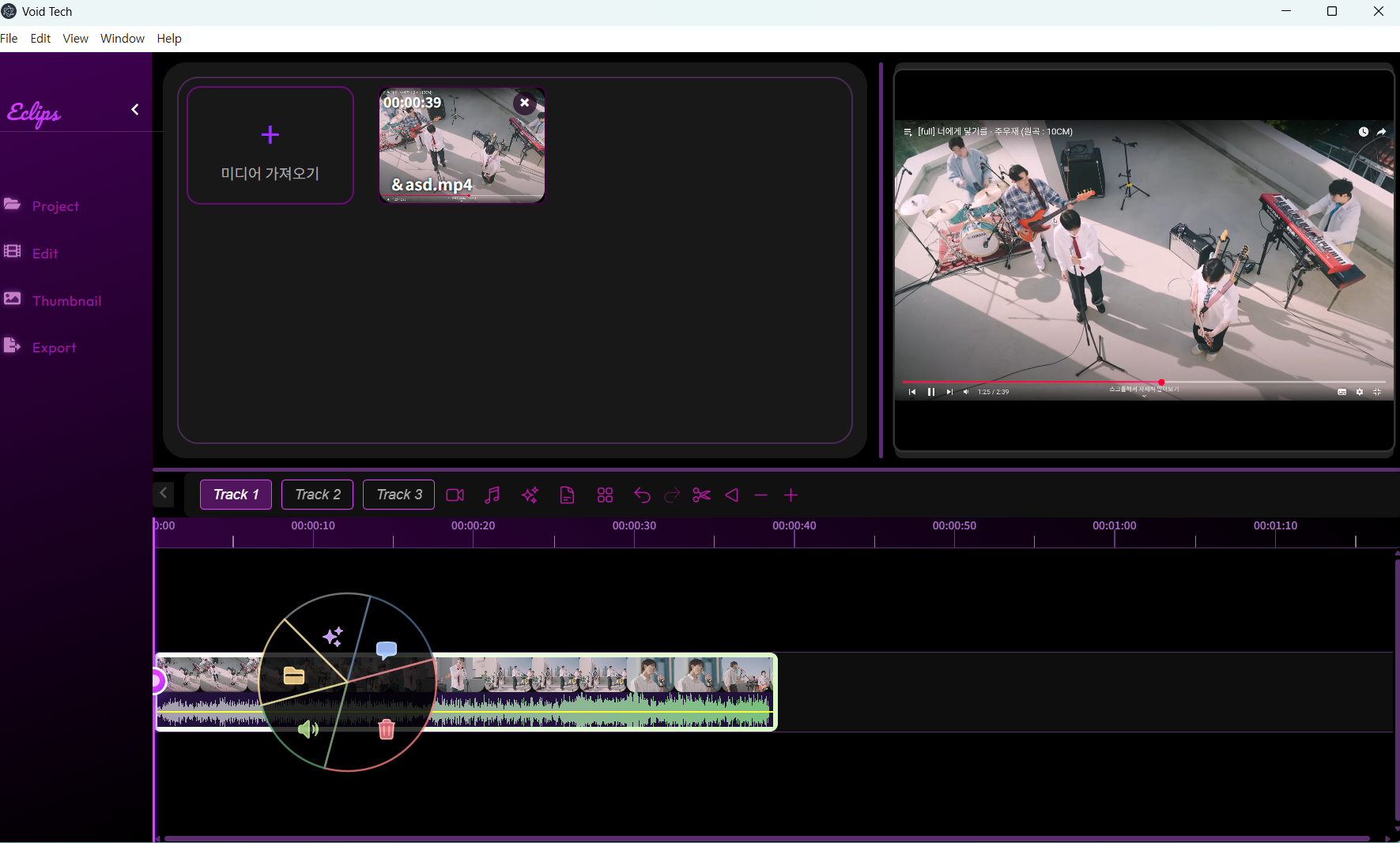Click the film strip Edit icon

tap(13, 251)
